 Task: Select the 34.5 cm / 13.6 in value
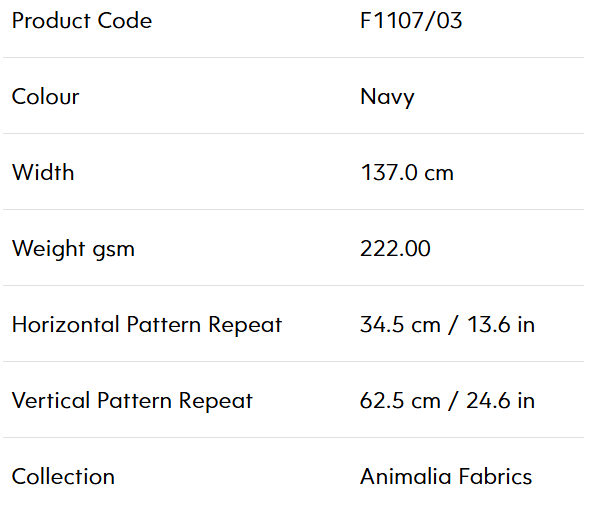pyautogui.click(x=447, y=324)
